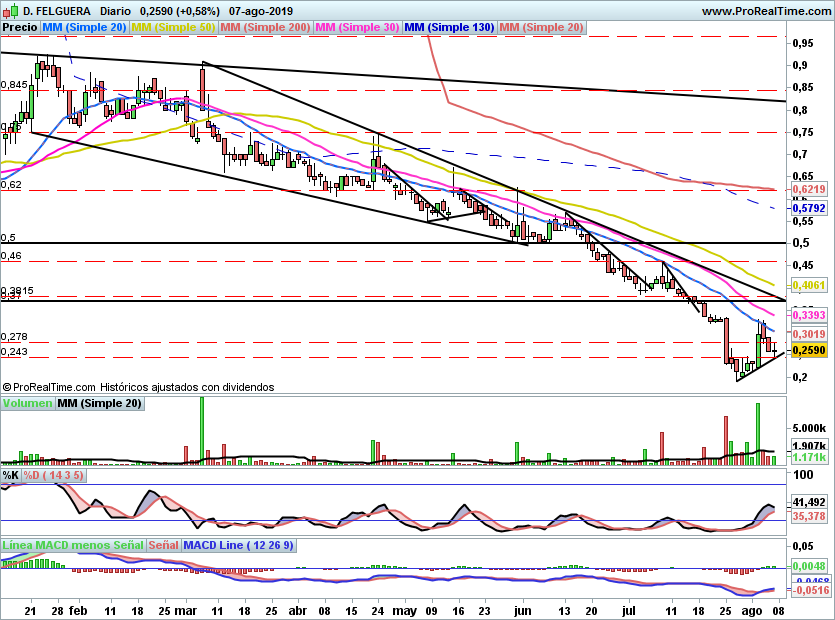835x620 pixels.
Task: Click Línea MACD menos Señal label
Action: point(73,545)
